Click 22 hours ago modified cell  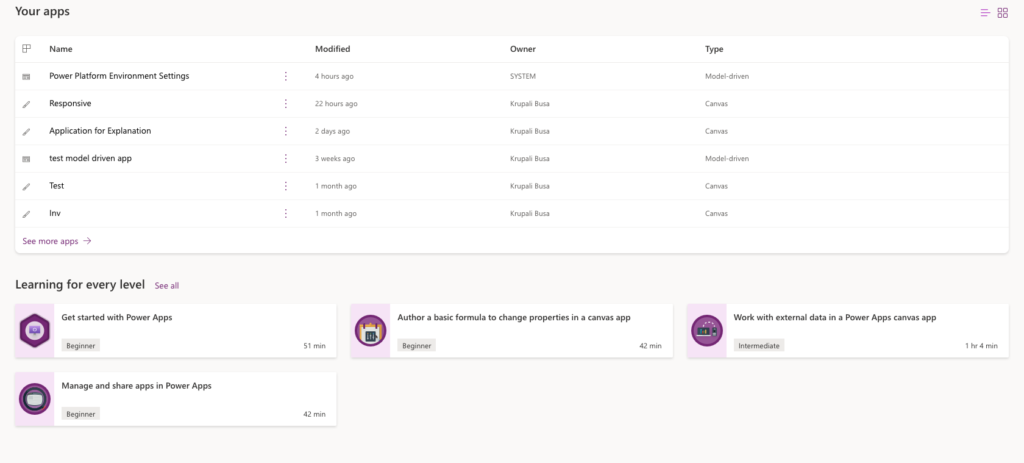[x=336, y=104]
